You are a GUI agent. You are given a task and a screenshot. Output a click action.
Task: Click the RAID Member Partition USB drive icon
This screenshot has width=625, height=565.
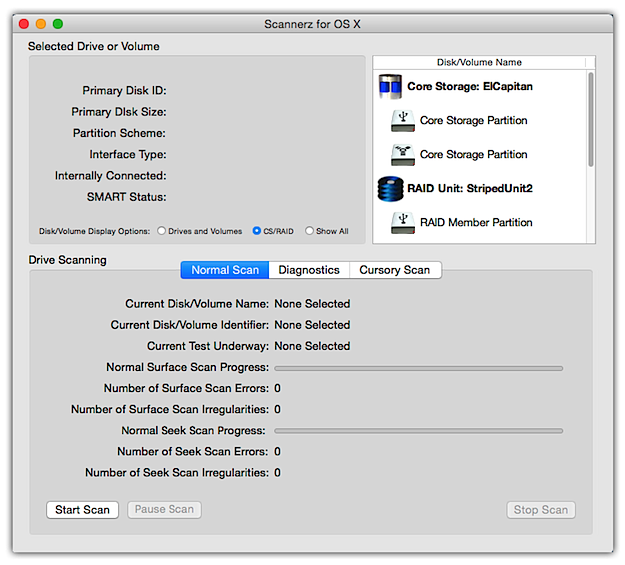point(403,222)
